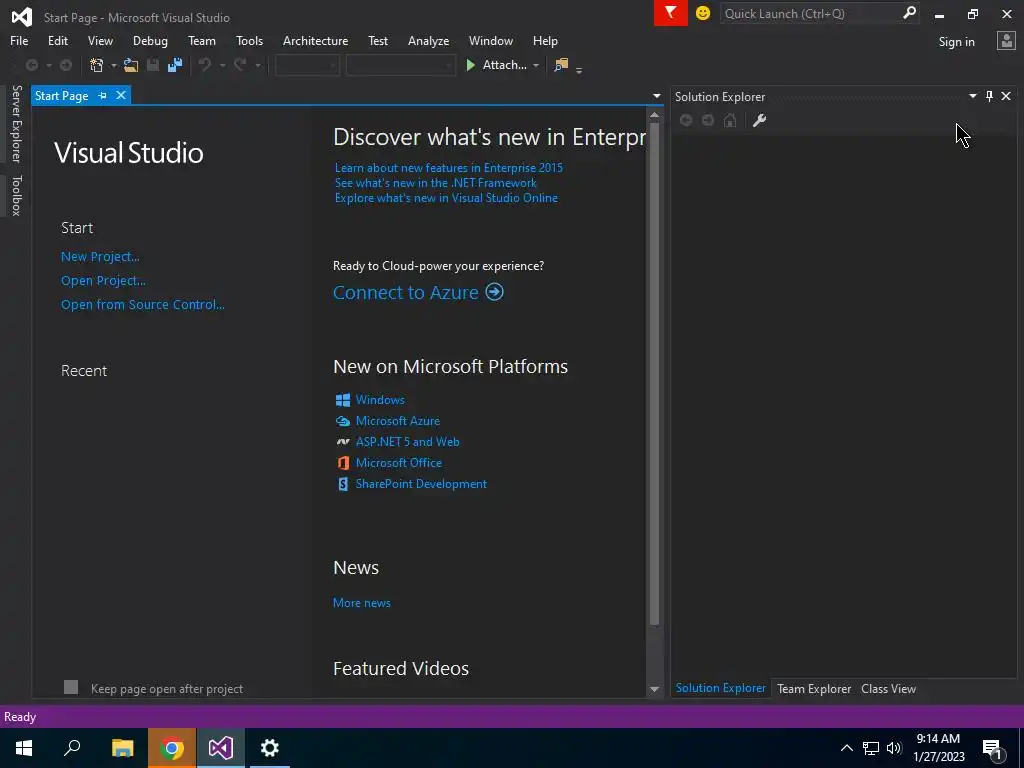Open the Windows platform link
The height and width of the screenshot is (768, 1024).
tap(379, 400)
